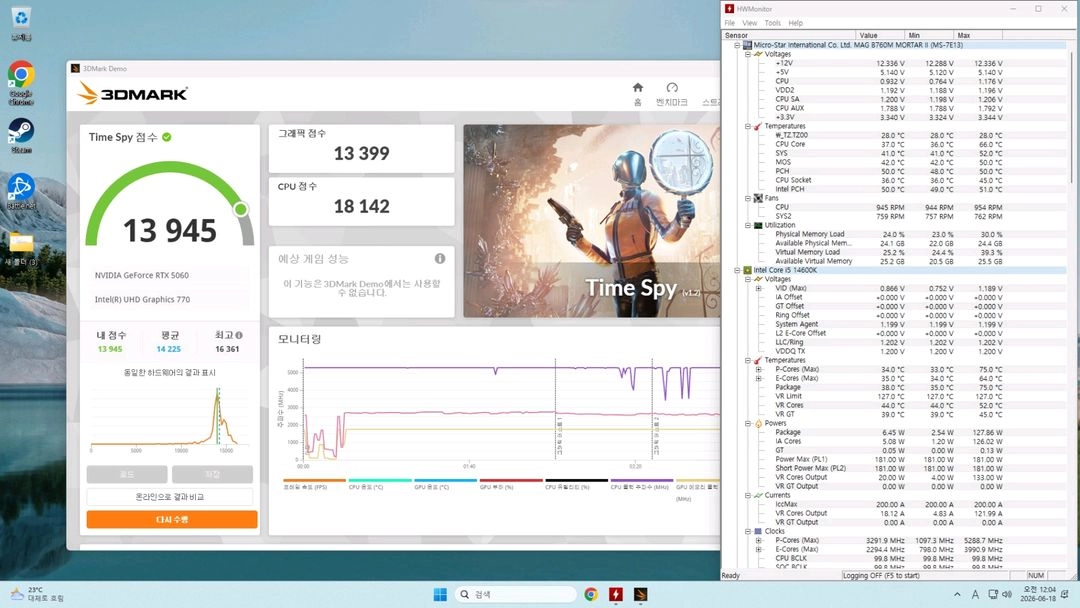The width and height of the screenshot is (1080, 608).
Task: Click the info icon in estimated game performance card
Action: tap(439, 259)
